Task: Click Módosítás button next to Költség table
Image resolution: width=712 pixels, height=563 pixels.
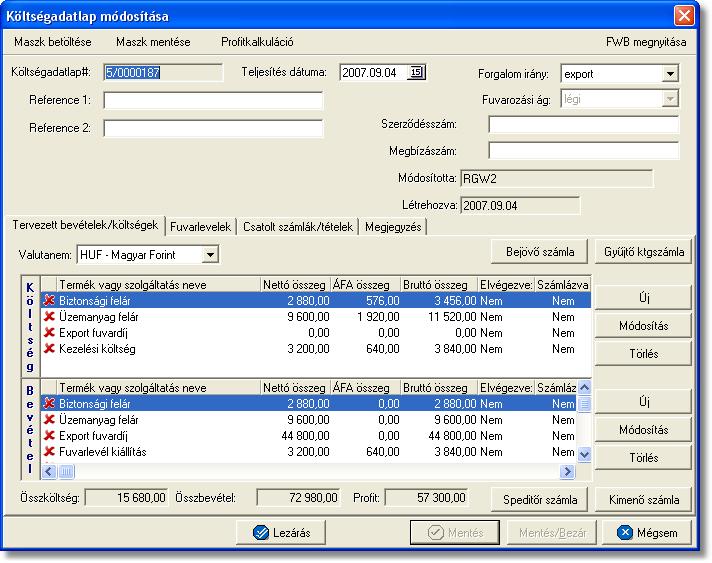Action: tap(644, 326)
